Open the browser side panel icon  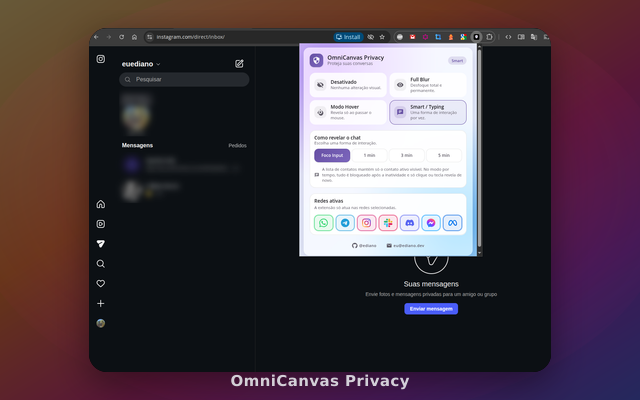click(521, 37)
